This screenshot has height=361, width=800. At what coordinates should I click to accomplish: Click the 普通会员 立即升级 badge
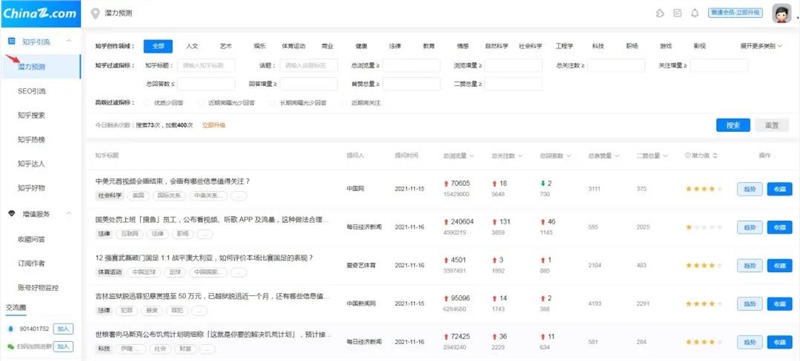[735, 13]
